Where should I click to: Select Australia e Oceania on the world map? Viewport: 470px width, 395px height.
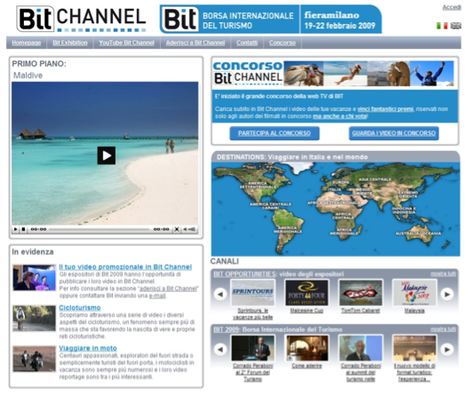click(418, 233)
